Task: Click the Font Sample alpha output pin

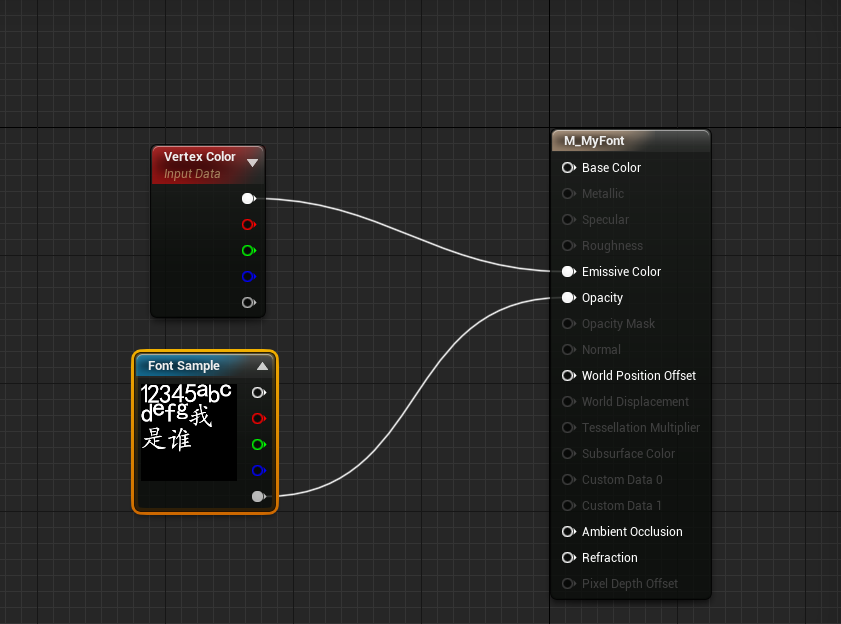Action: (259, 496)
